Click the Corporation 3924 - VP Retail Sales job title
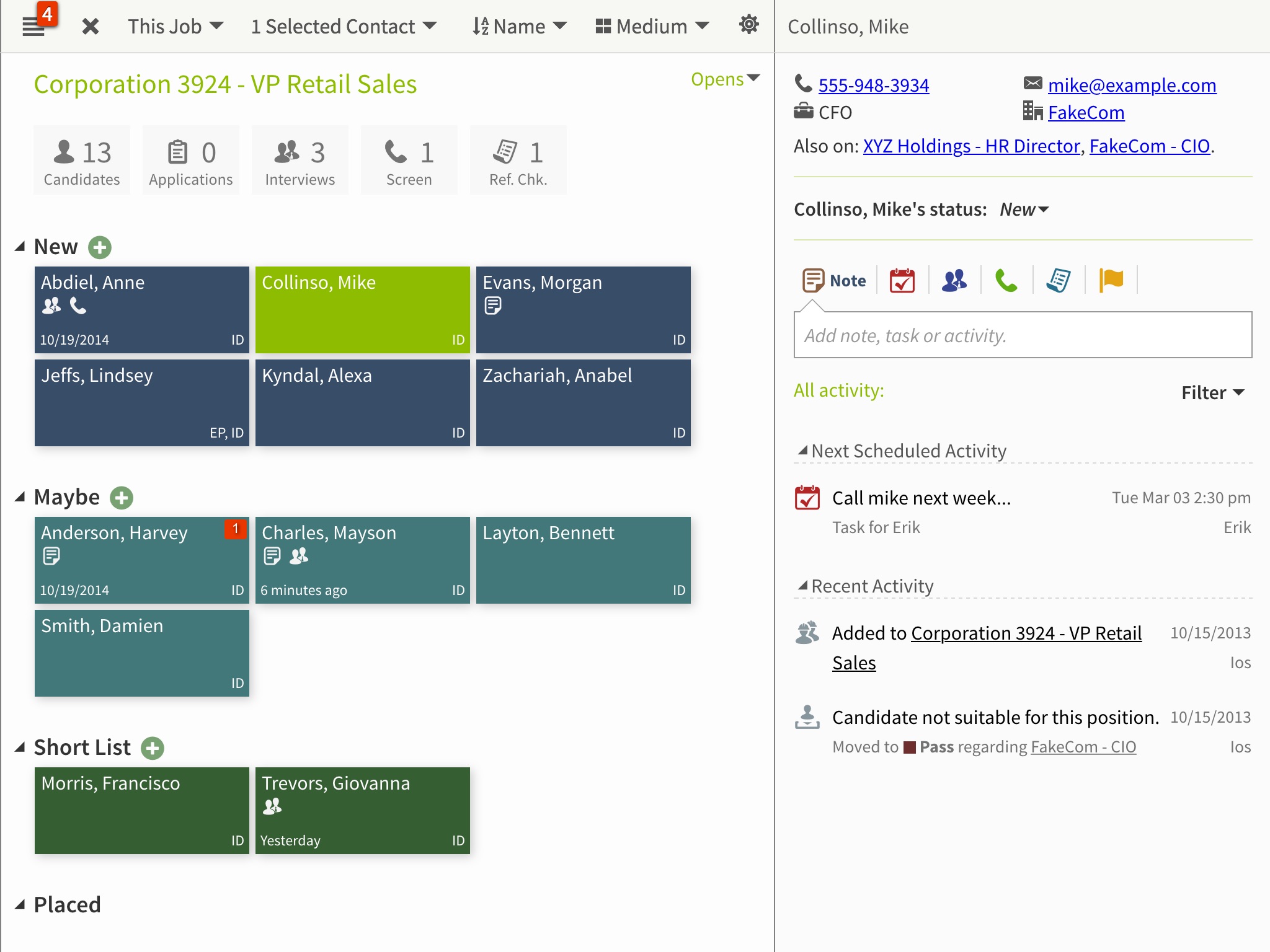 point(225,84)
